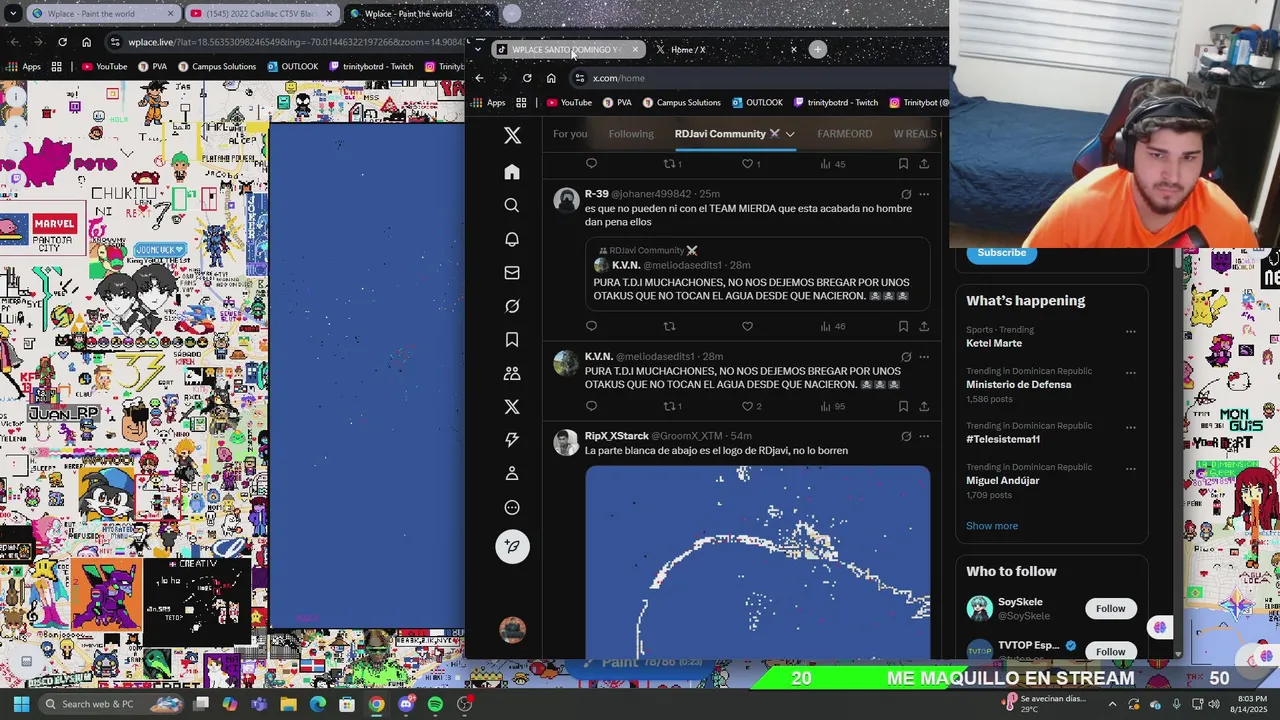Bookmark K.V.N.'s post

903,406
